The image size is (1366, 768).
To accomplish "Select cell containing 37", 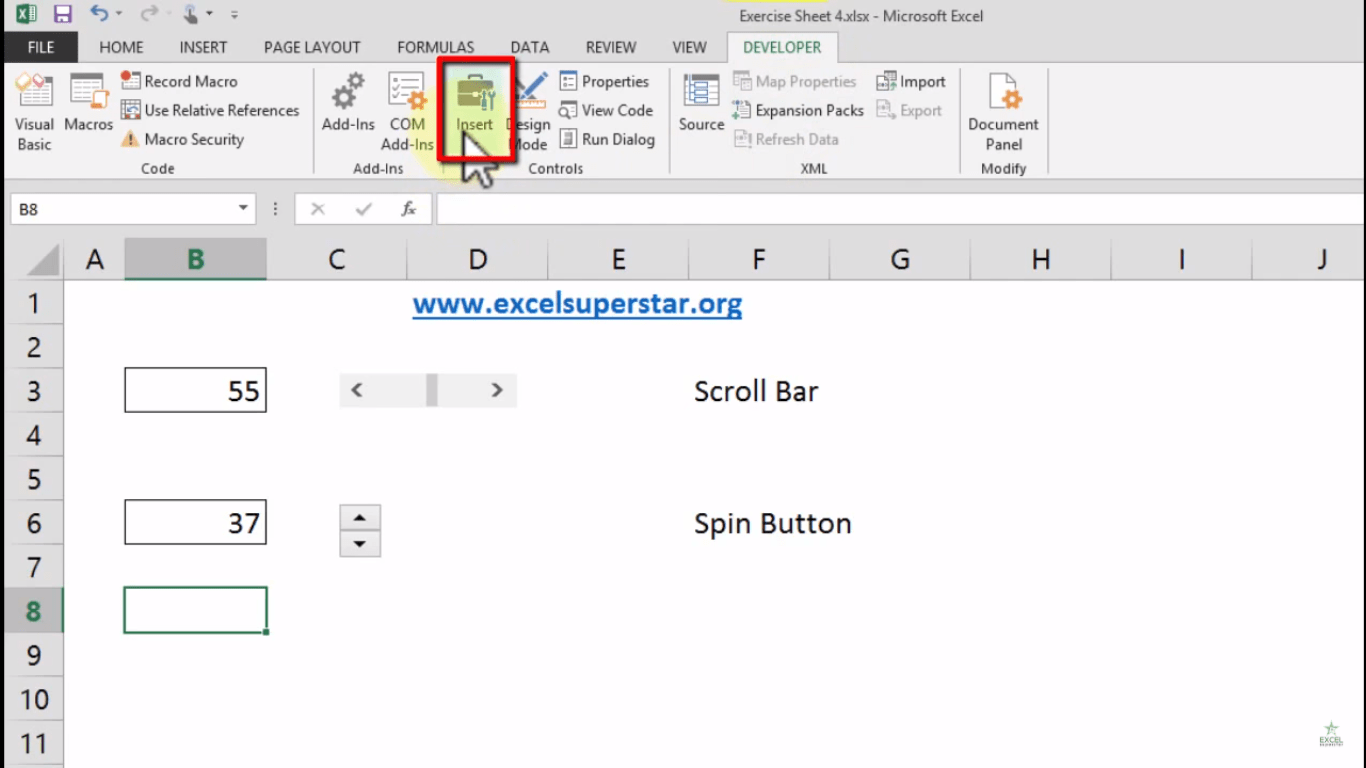I will [x=195, y=522].
